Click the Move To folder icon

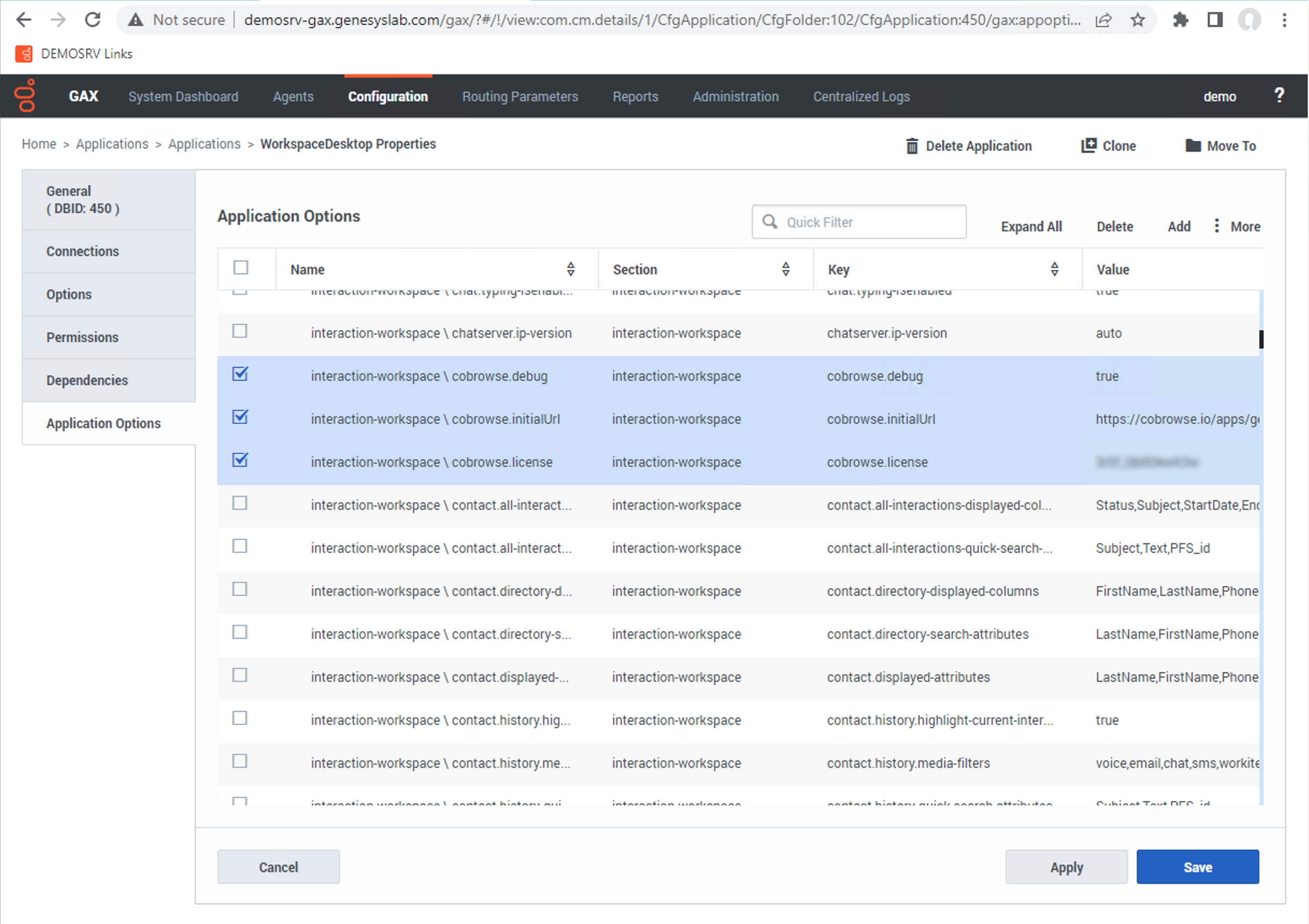tap(1193, 145)
